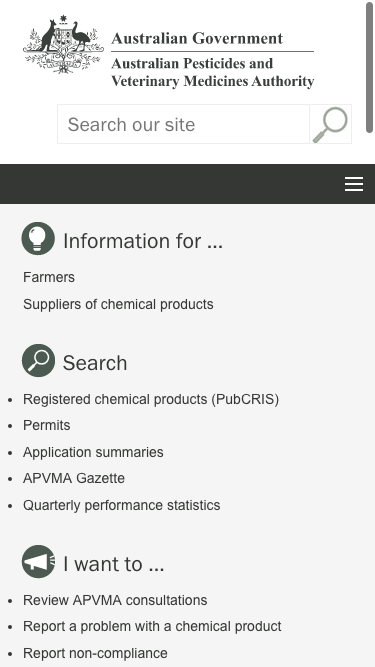
Task: View Quarterly performance statistics
Action: coord(122,505)
